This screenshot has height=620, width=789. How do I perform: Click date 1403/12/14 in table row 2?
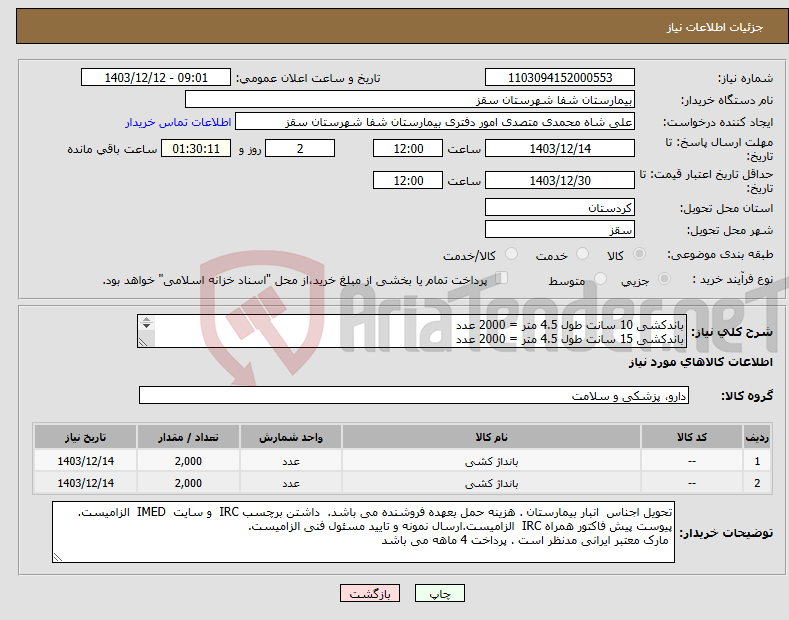[86, 483]
